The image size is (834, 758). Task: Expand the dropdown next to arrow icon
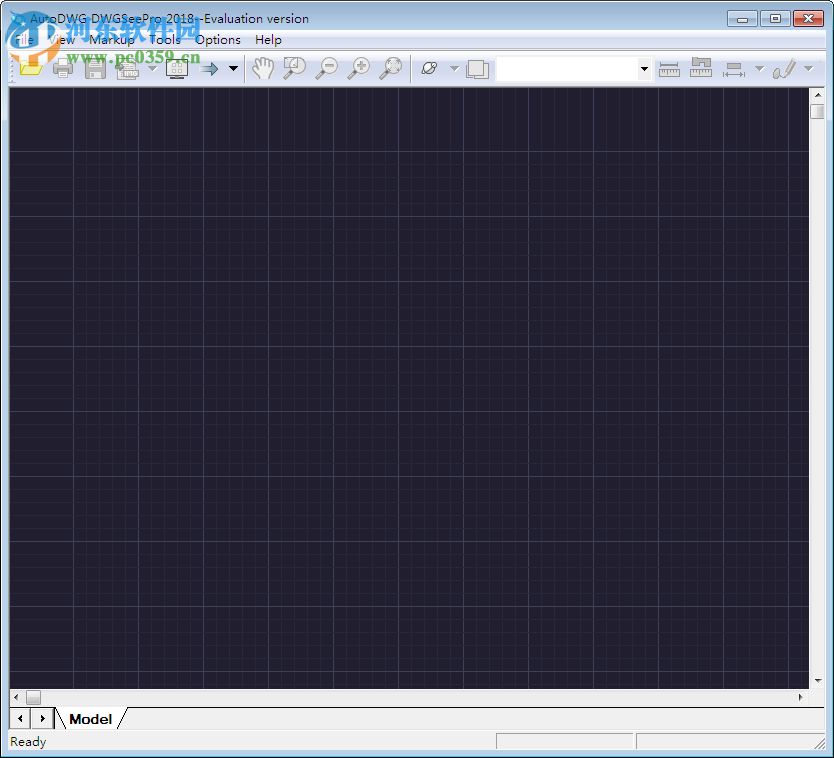(233, 68)
